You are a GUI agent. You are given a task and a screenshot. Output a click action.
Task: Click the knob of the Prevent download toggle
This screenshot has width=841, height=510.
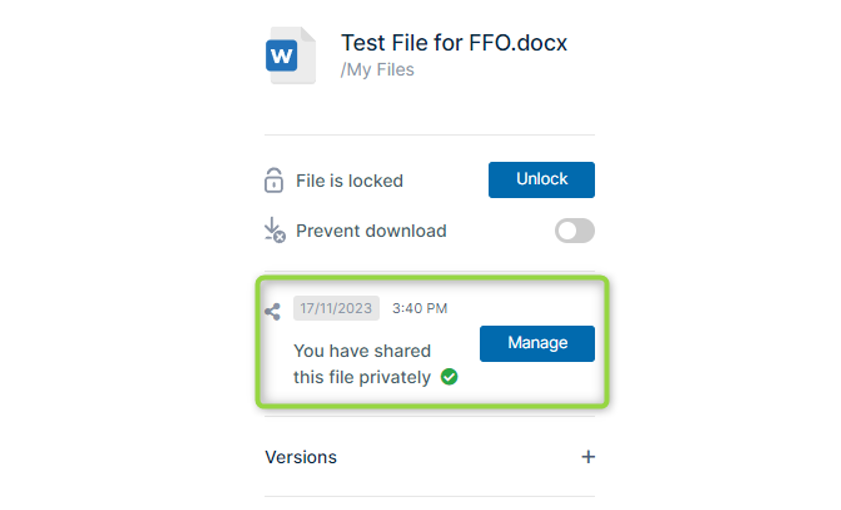[567, 231]
